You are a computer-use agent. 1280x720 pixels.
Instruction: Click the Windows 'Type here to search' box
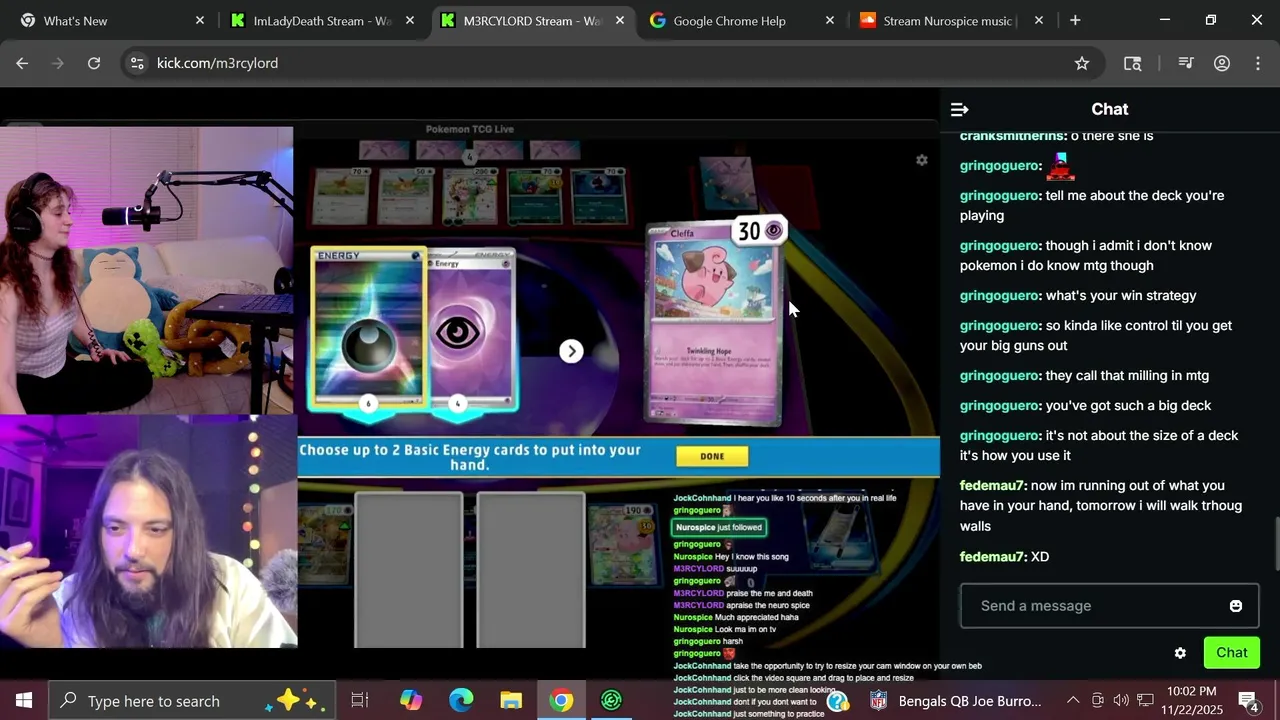point(190,701)
